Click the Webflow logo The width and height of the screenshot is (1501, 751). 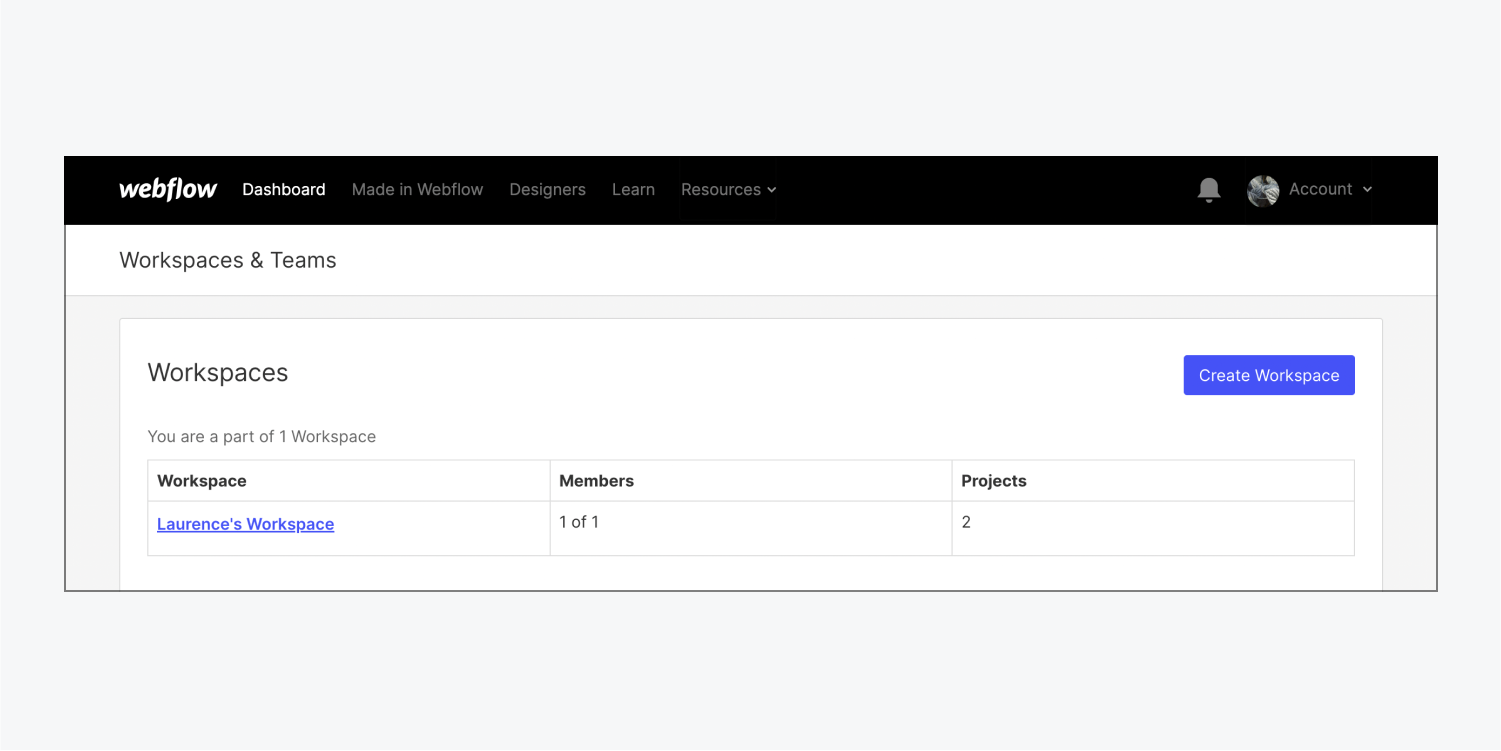168,189
